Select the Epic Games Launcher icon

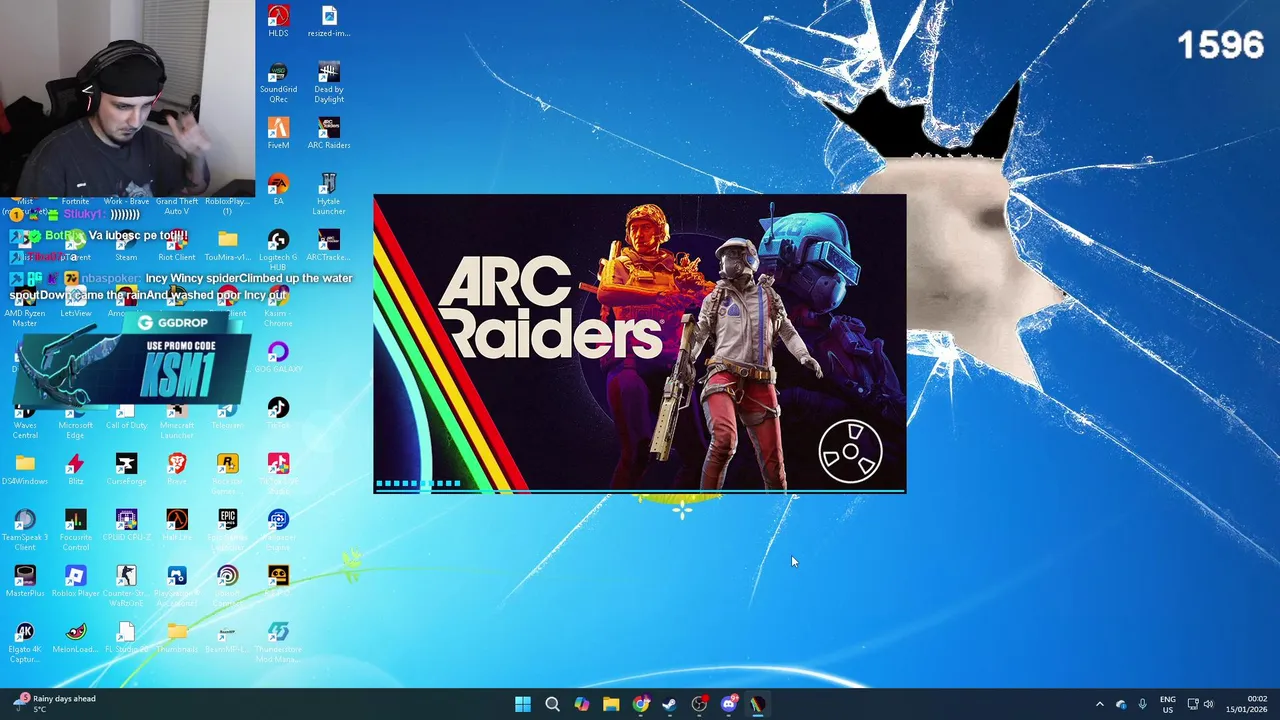pos(228,530)
